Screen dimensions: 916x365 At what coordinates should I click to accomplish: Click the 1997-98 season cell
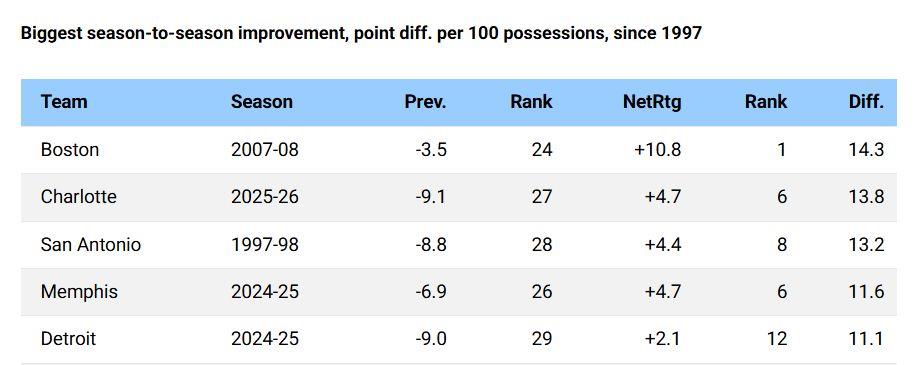pyautogui.click(x=265, y=244)
